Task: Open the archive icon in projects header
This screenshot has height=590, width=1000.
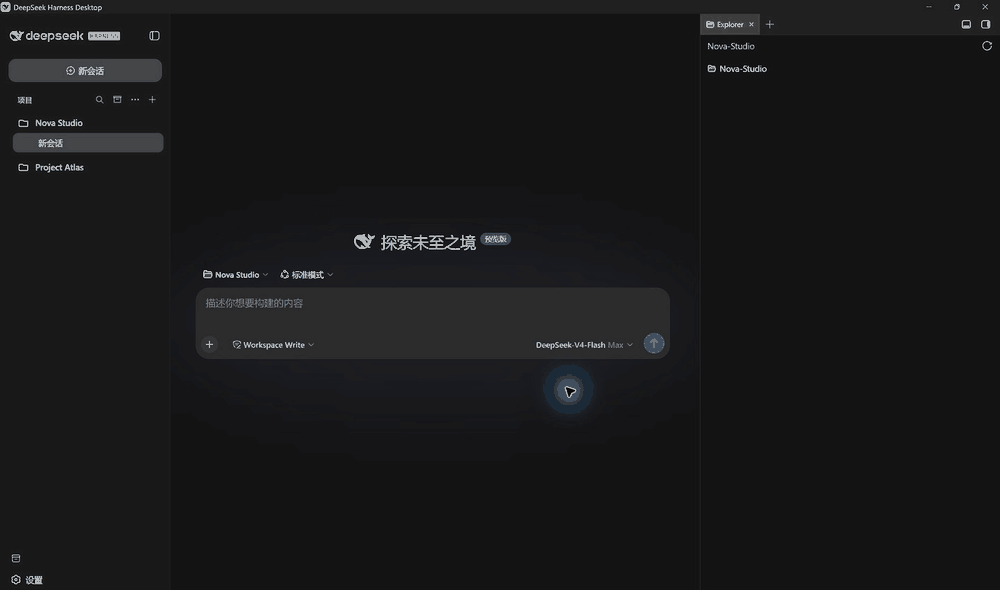Action: [x=117, y=100]
